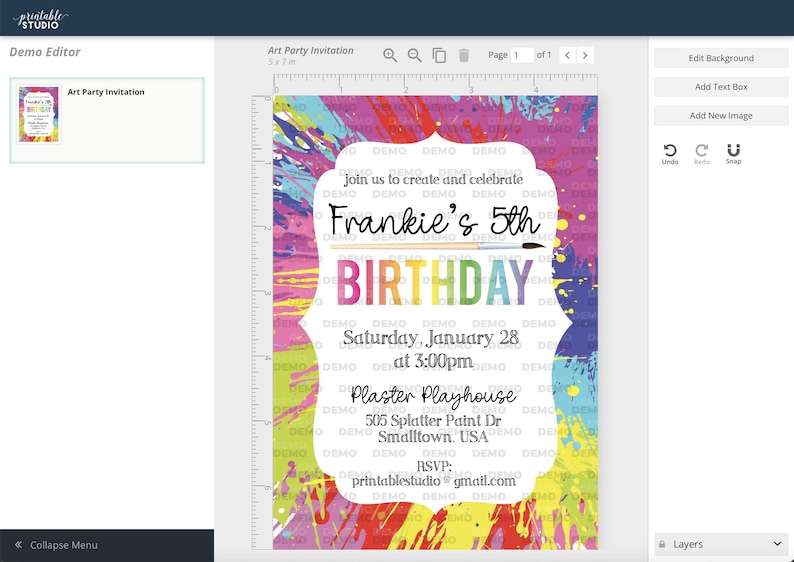The width and height of the screenshot is (794, 562).
Task: Delete page with the trash icon
Action: tap(464, 55)
